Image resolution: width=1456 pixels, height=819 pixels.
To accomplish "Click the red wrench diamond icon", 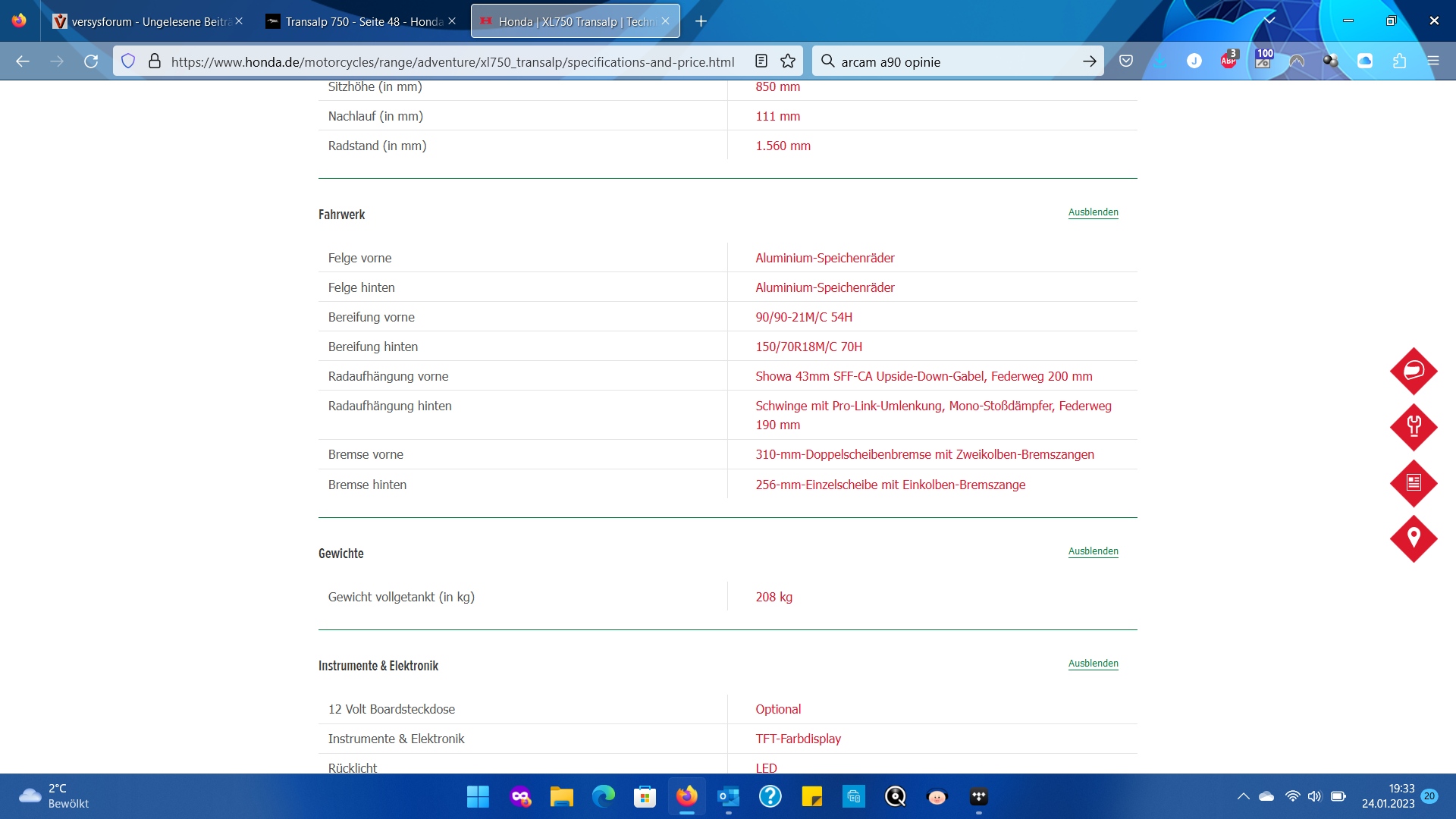I will pos(1414,427).
